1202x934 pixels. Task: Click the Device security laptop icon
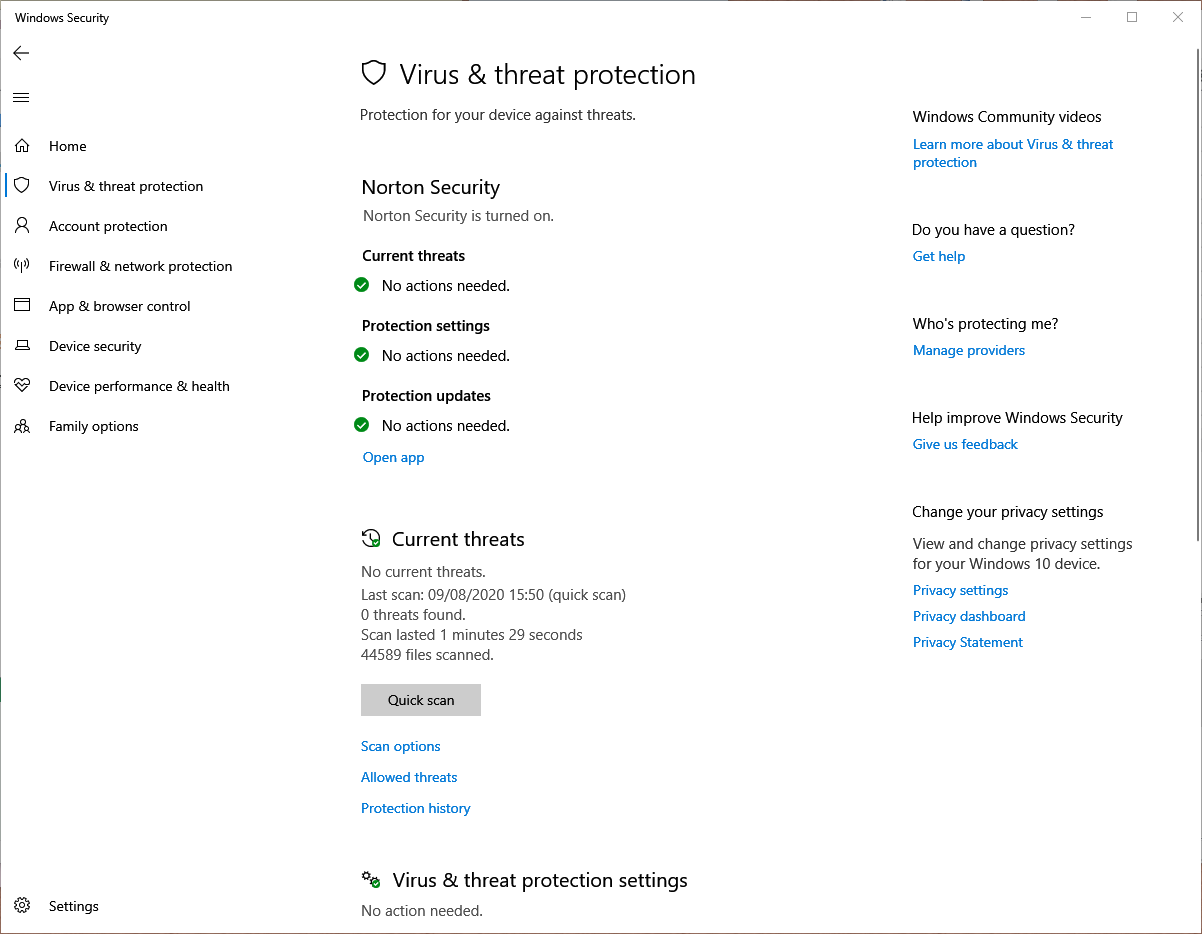[22, 346]
